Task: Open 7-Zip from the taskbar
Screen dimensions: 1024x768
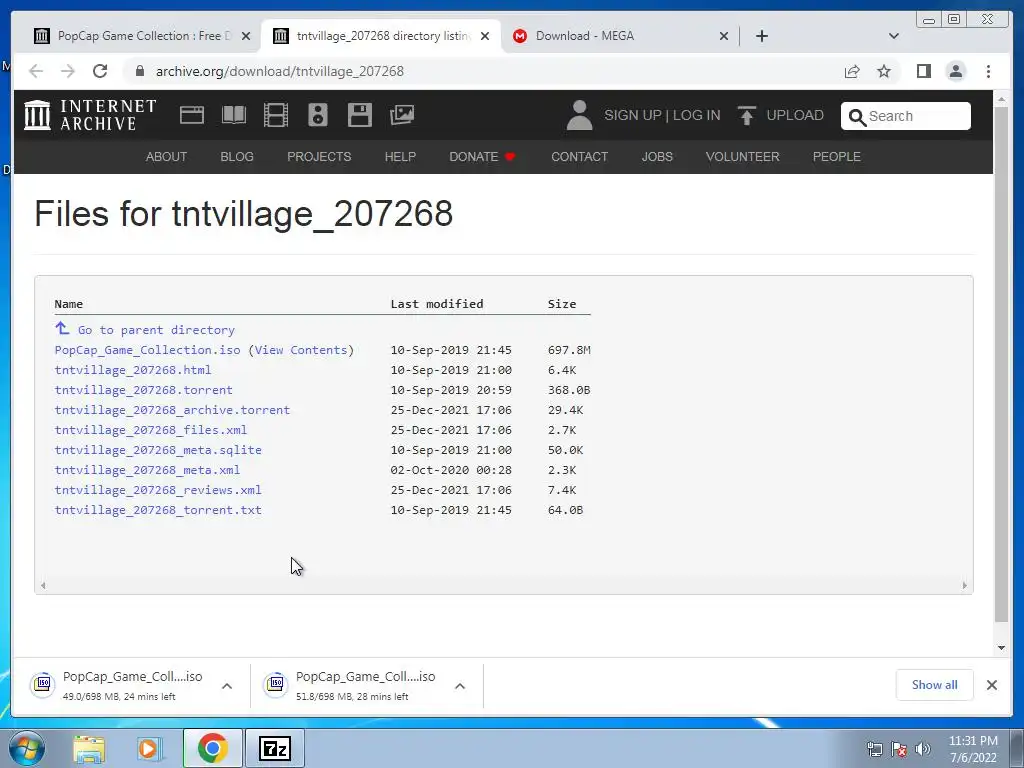Action: pyautogui.click(x=274, y=748)
